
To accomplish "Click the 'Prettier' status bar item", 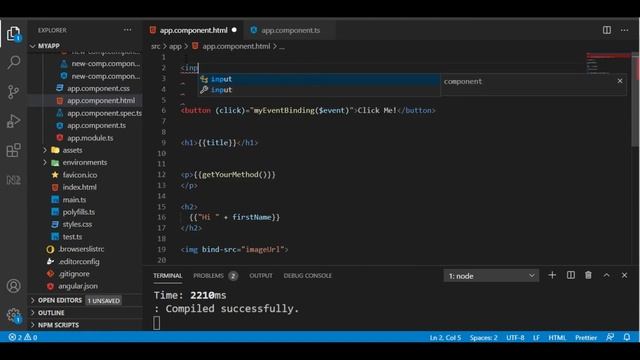I will coord(586,338).
